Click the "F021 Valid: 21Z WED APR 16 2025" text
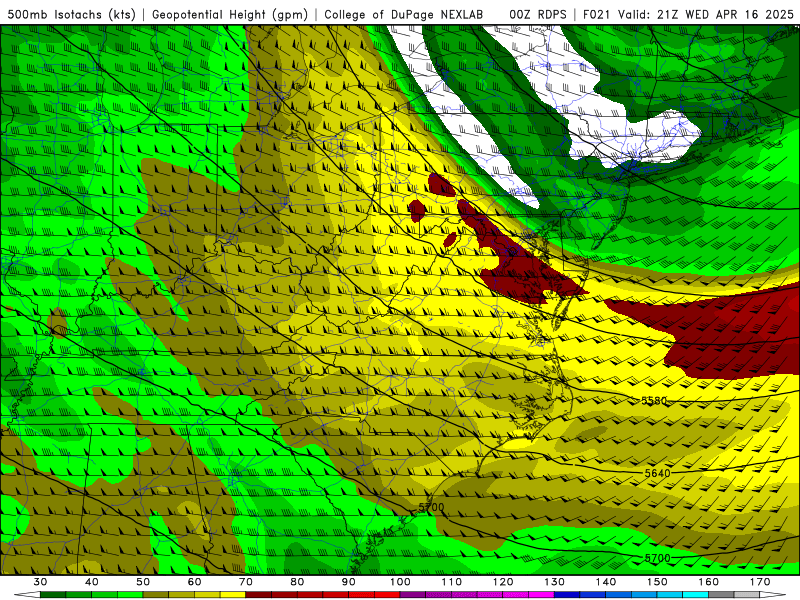This screenshot has width=800, height=600. [688, 15]
